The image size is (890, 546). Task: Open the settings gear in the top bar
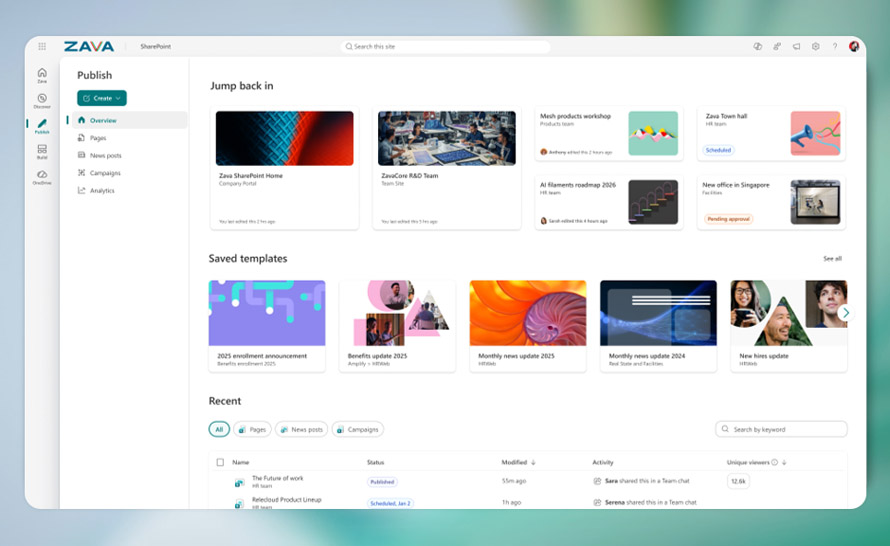click(816, 47)
